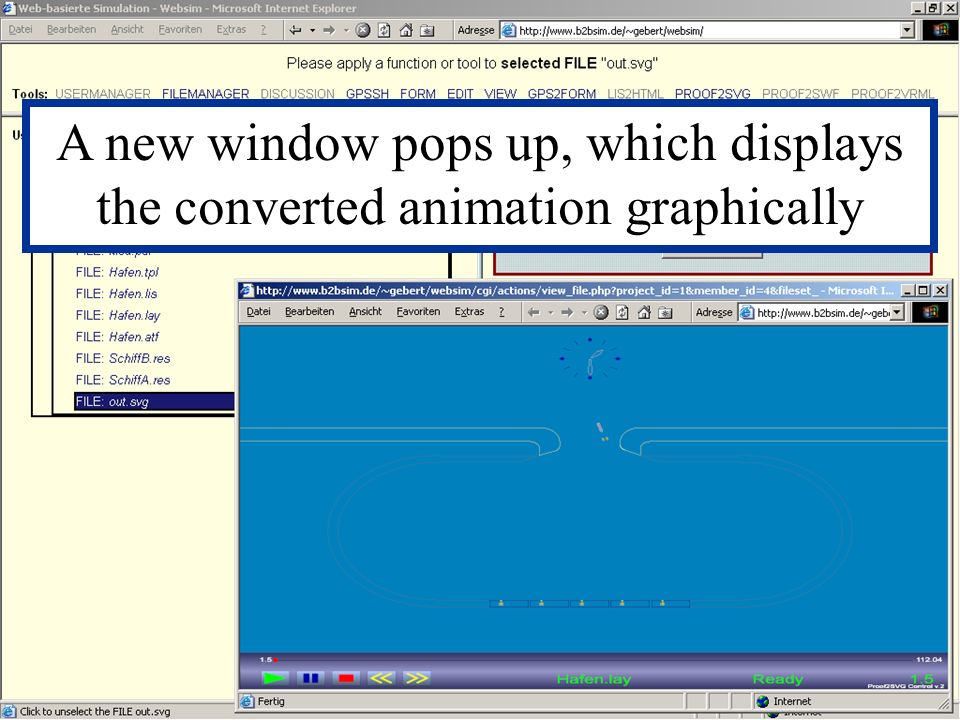Click the clock graphic in the animation
Image resolution: width=960 pixels, height=720 pixels.
(590, 359)
